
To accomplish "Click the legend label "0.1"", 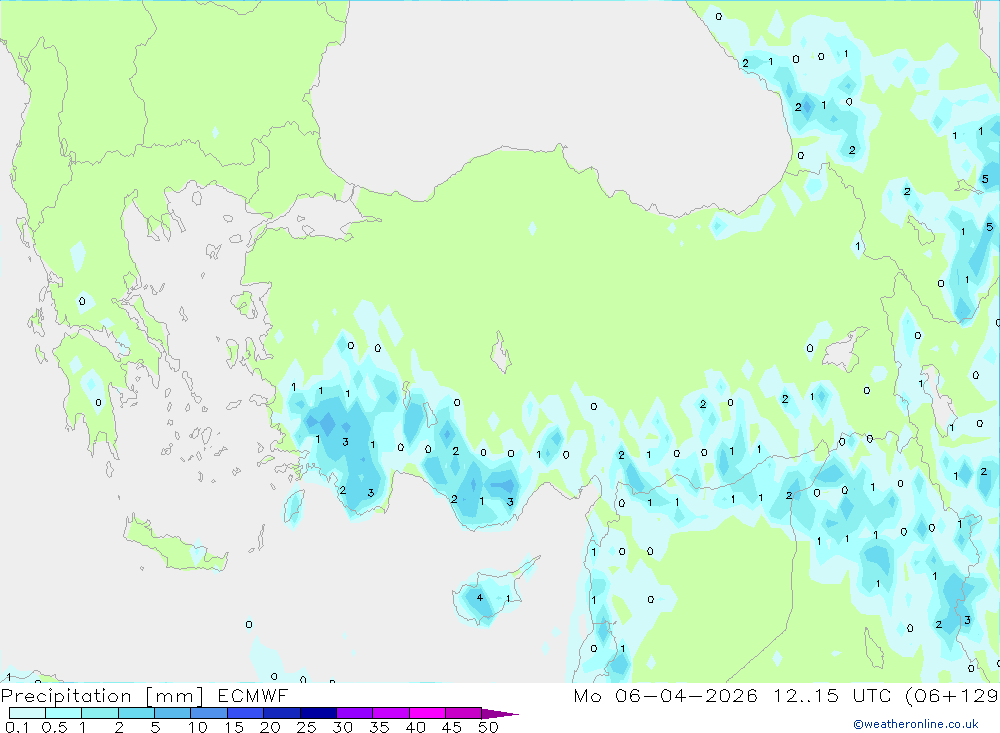I will (x=17, y=727).
